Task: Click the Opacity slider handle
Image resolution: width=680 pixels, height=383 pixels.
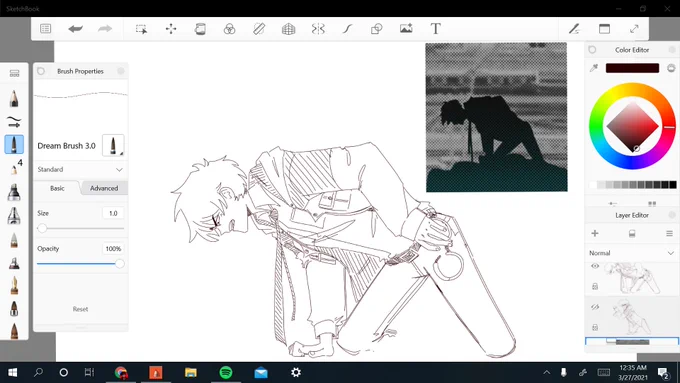Action: (x=120, y=264)
